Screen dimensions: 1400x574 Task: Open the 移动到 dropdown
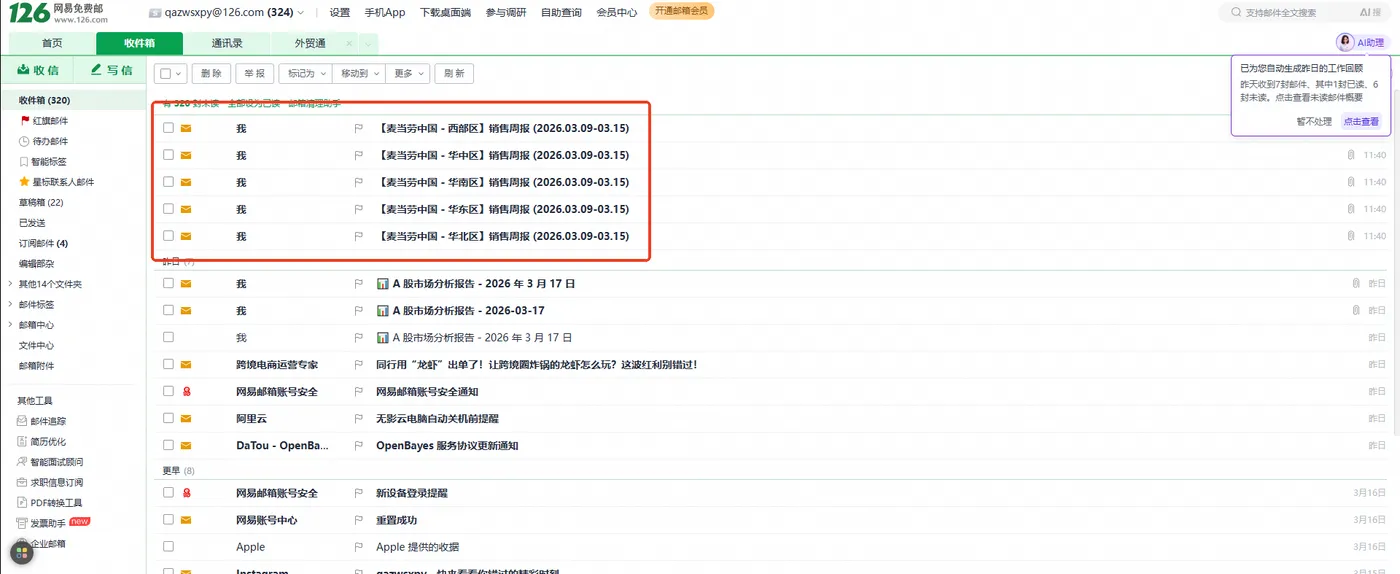tap(358, 74)
